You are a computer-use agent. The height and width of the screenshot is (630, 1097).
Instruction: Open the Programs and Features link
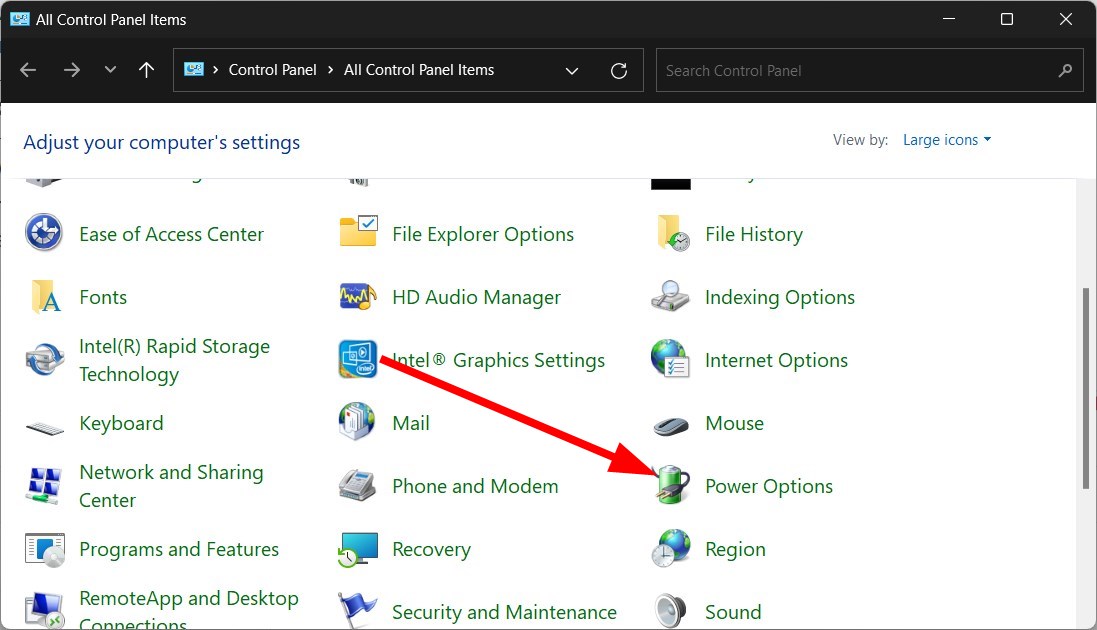[x=179, y=549]
